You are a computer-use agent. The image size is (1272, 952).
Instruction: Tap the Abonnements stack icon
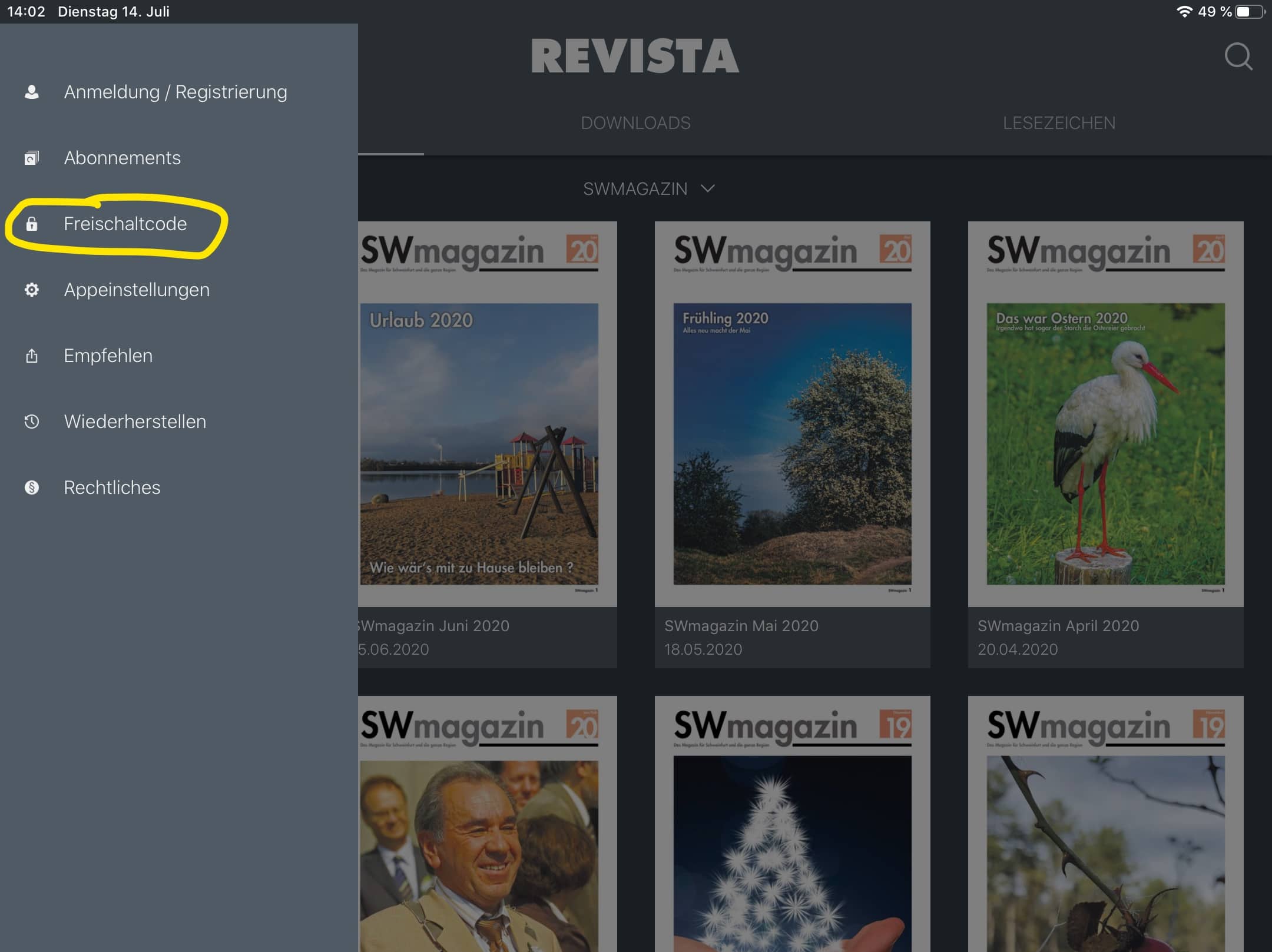(32, 158)
